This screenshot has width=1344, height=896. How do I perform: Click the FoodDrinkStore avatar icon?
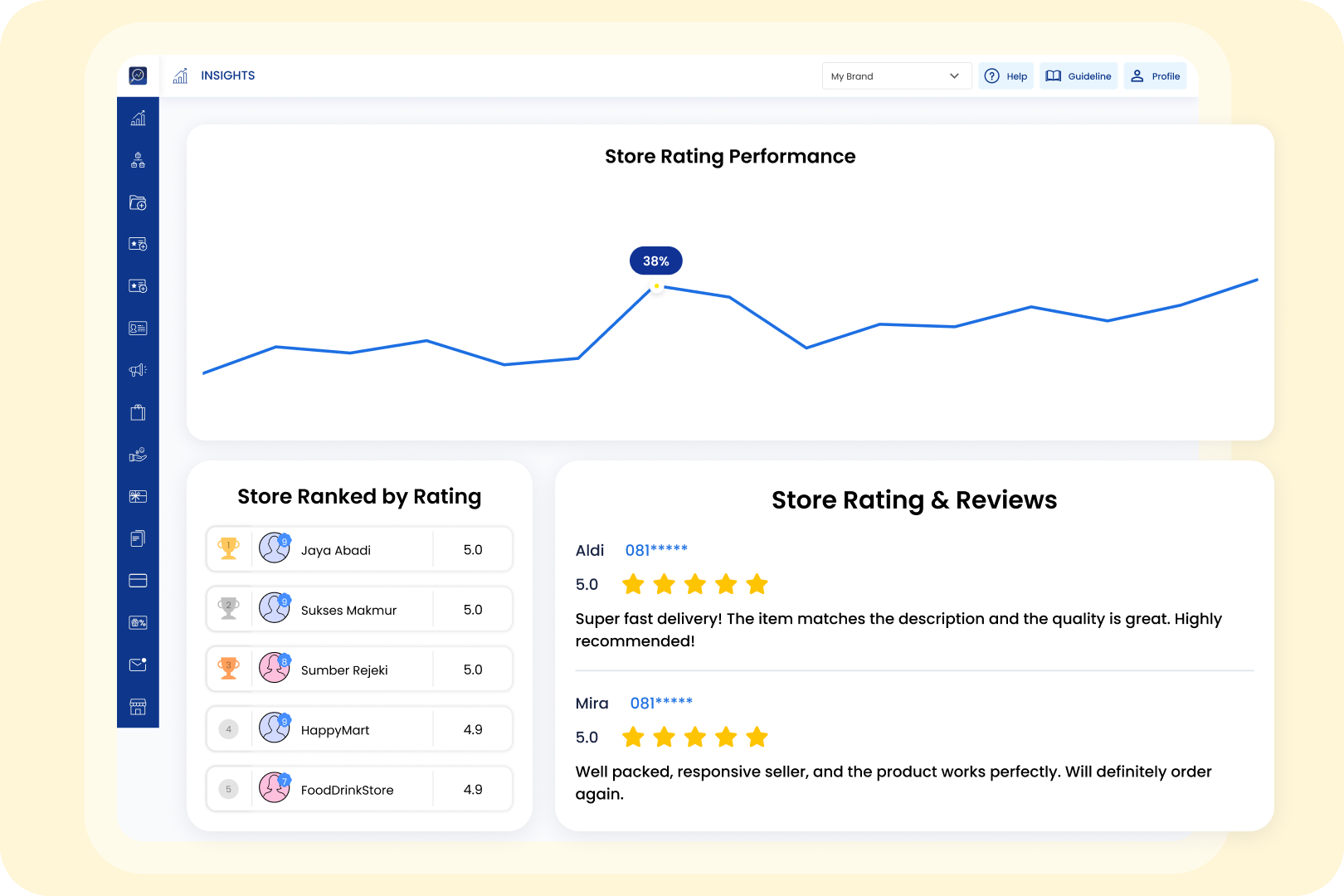tap(275, 788)
